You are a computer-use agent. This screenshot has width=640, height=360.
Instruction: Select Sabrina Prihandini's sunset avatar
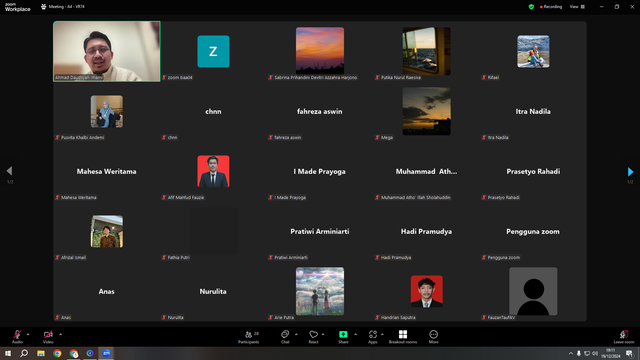(x=320, y=51)
